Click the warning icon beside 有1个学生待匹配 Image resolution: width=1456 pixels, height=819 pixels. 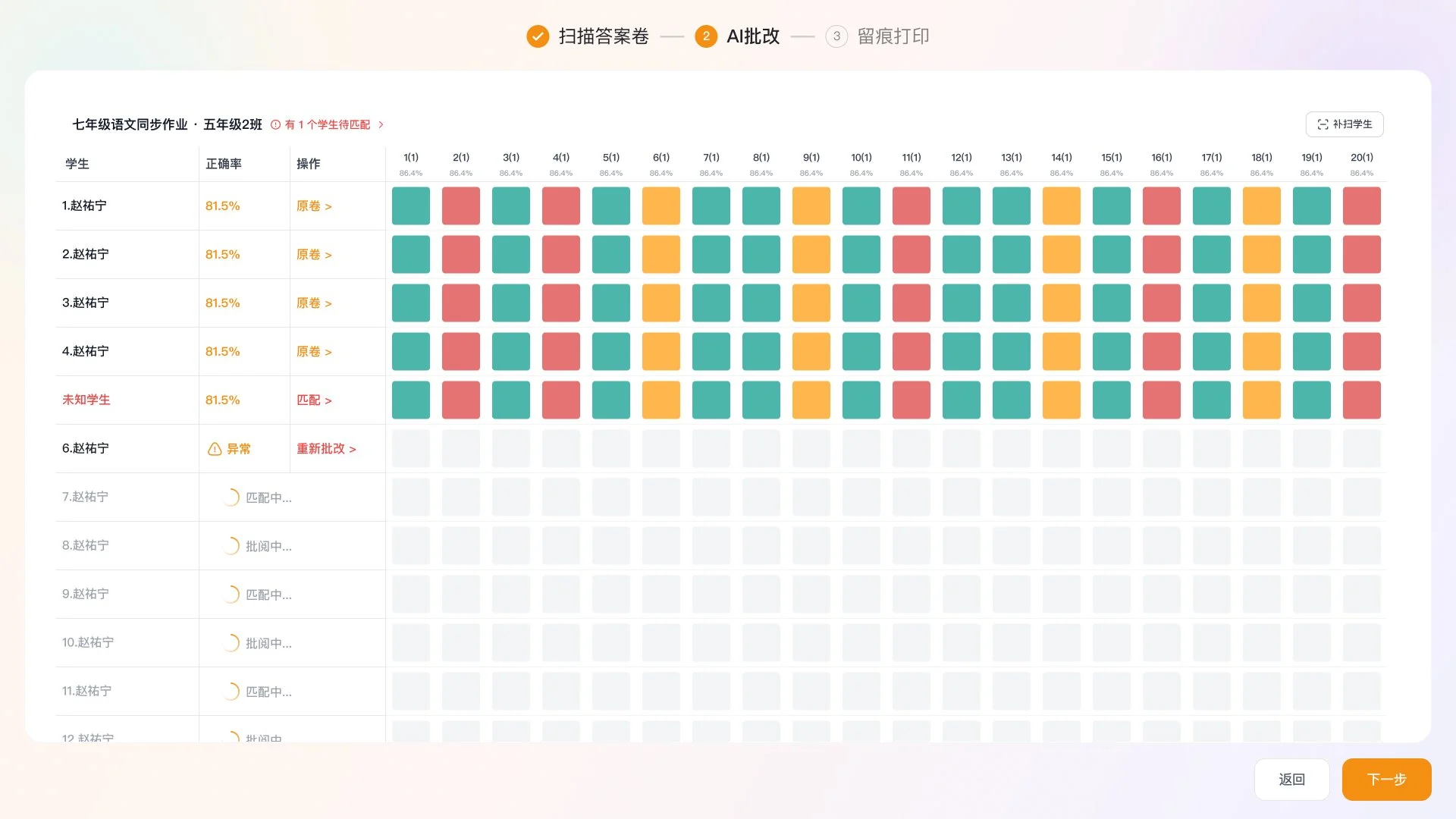pyautogui.click(x=276, y=124)
